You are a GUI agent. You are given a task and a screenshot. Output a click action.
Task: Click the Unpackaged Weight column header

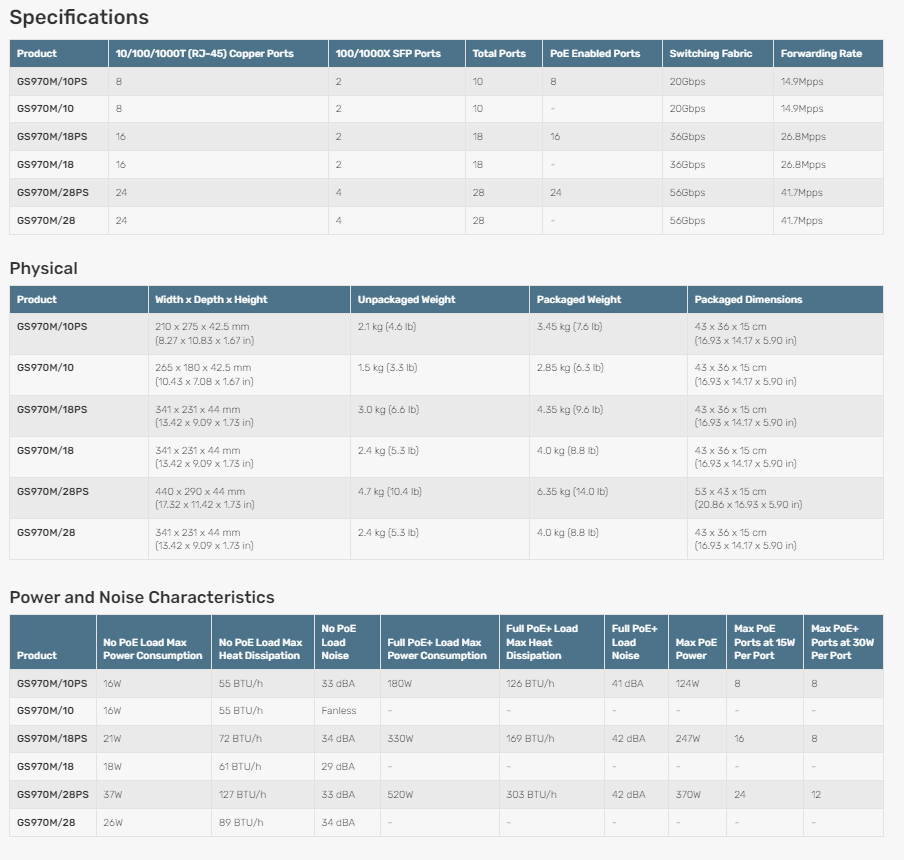[x=406, y=299]
